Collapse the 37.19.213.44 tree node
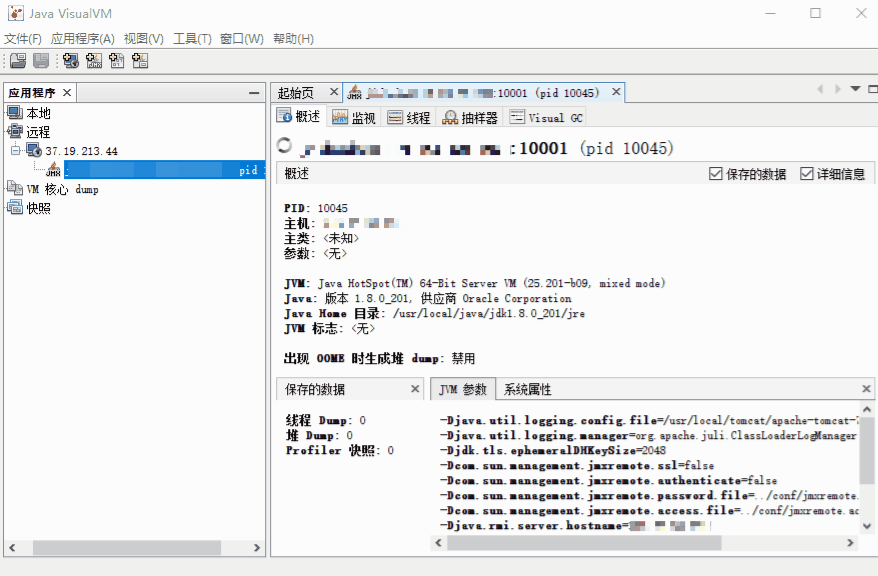Viewport: 878px width, 576px height. coord(16,150)
